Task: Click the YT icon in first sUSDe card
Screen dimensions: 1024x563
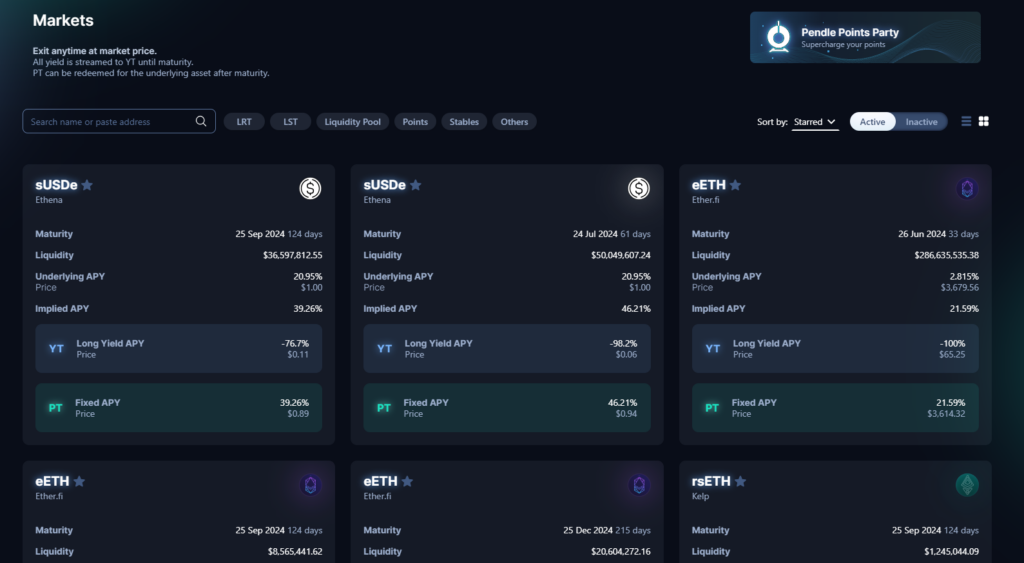Action: pyautogui.click(x=56, y=349)
